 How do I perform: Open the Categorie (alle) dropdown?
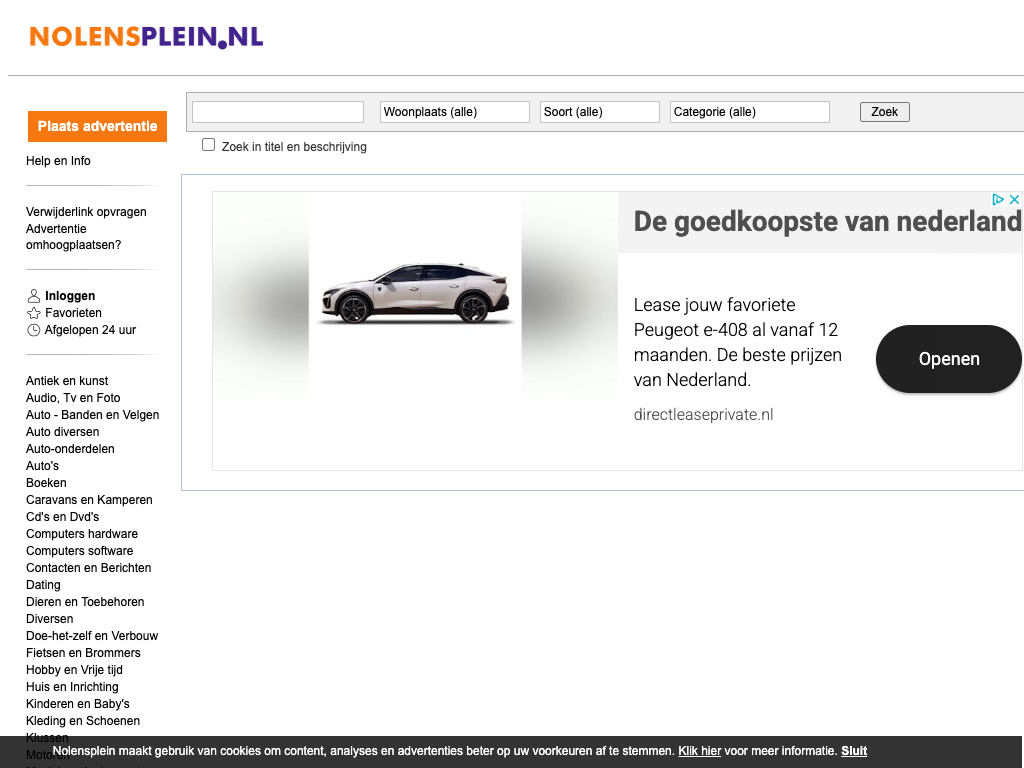tap(749, 112)
